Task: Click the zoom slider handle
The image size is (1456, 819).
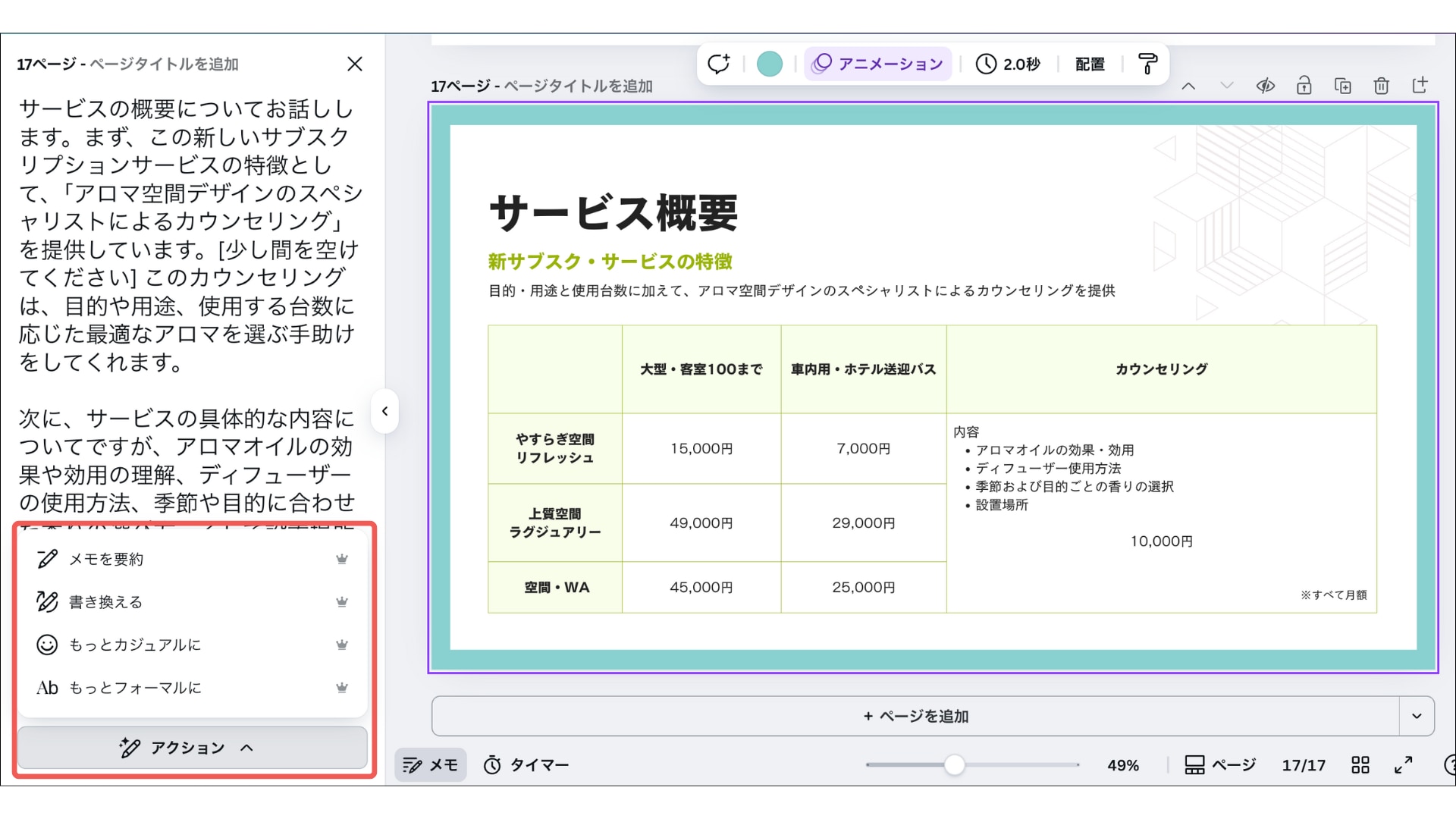Action: (x=954, y=765)
